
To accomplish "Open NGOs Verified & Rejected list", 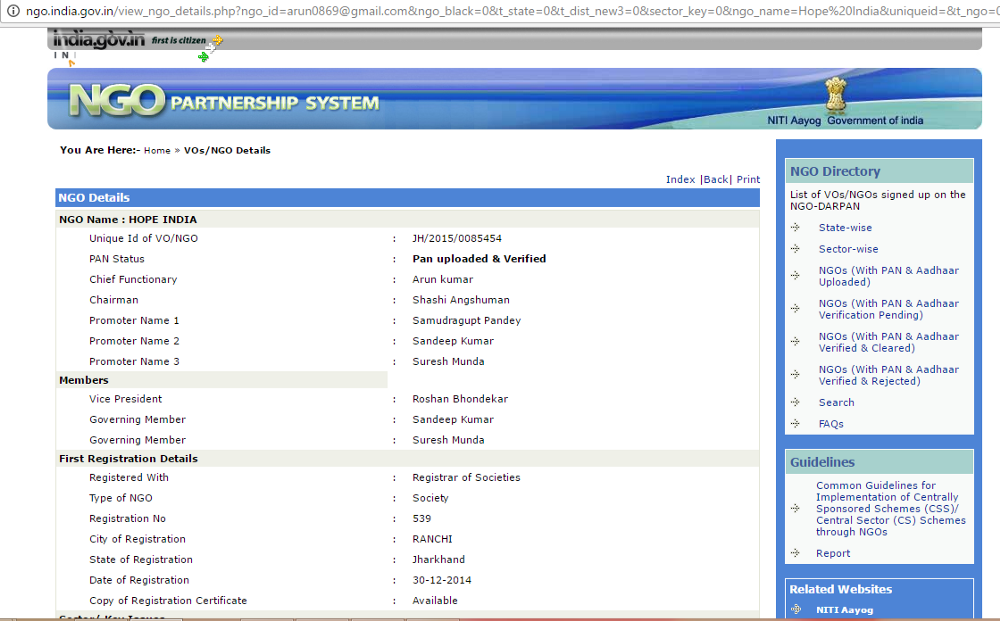I will pyautogui.click(x=888, y=375).
